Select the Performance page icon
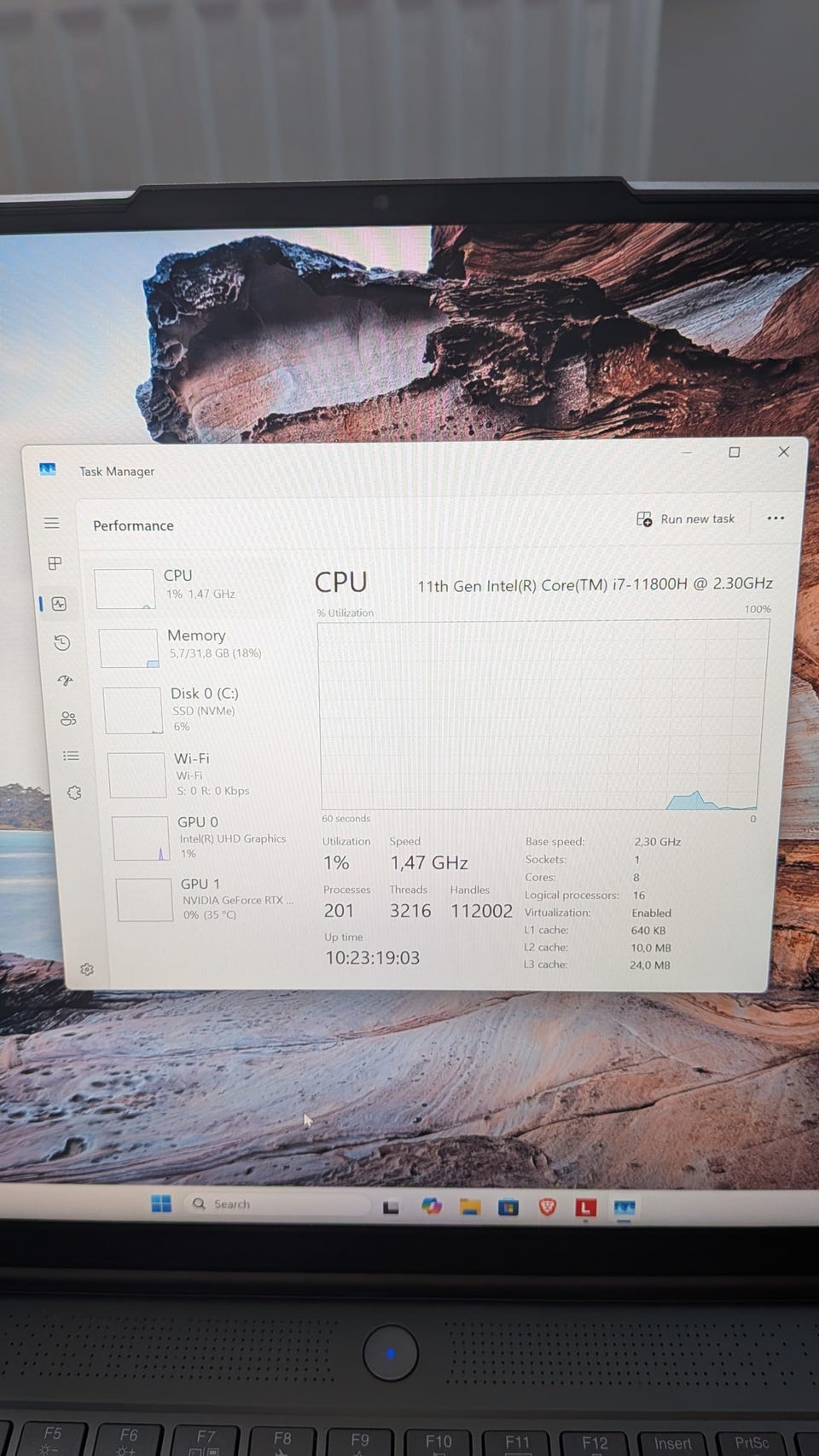This screenshot has width=819, height=1456. [x=59, y=604]
